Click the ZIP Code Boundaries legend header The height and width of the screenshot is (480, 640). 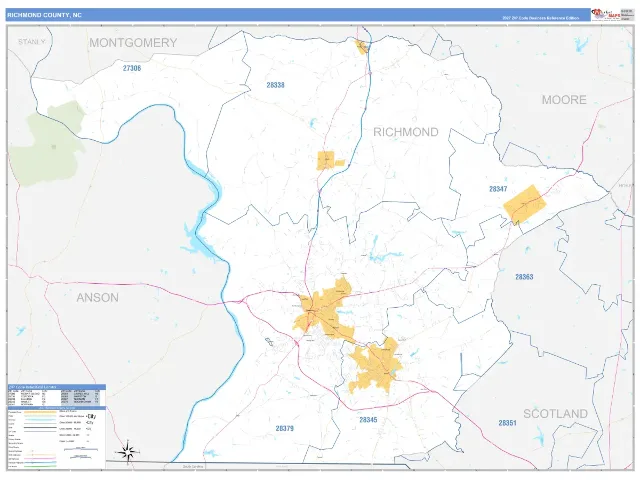56,387
